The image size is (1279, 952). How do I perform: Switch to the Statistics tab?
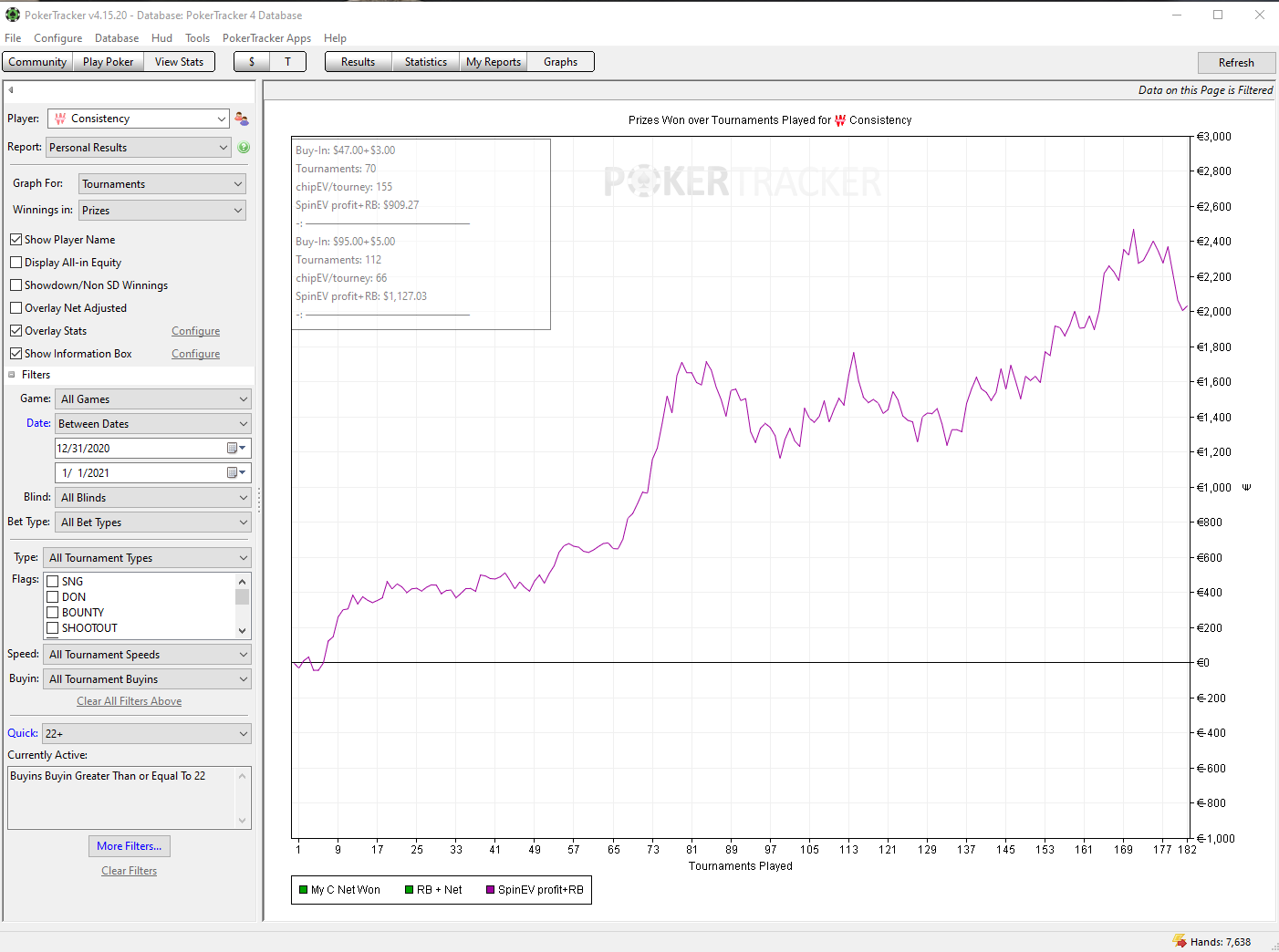pyautogui.click(x=425, y=62)
